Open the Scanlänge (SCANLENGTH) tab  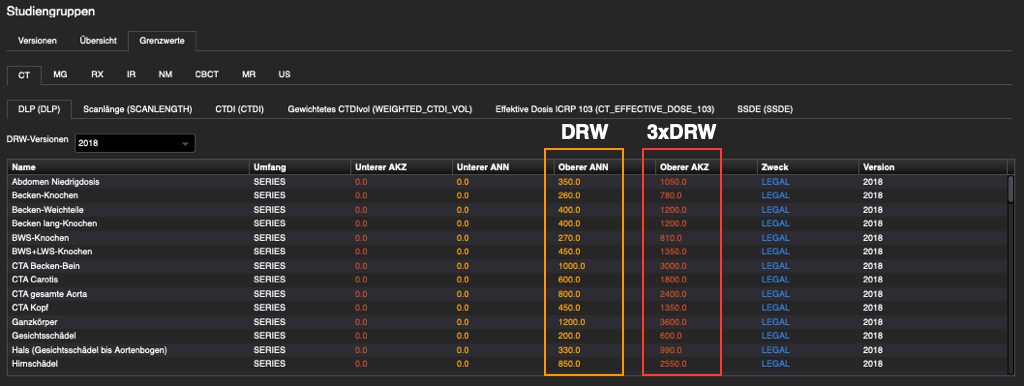tap(138, 109)
